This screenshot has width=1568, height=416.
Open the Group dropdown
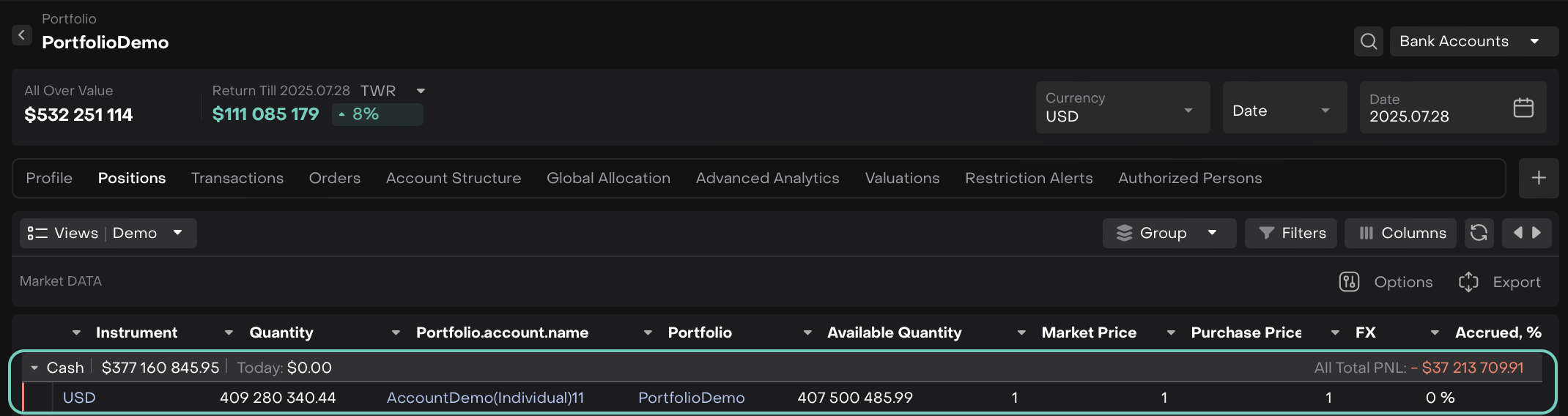1168,233
